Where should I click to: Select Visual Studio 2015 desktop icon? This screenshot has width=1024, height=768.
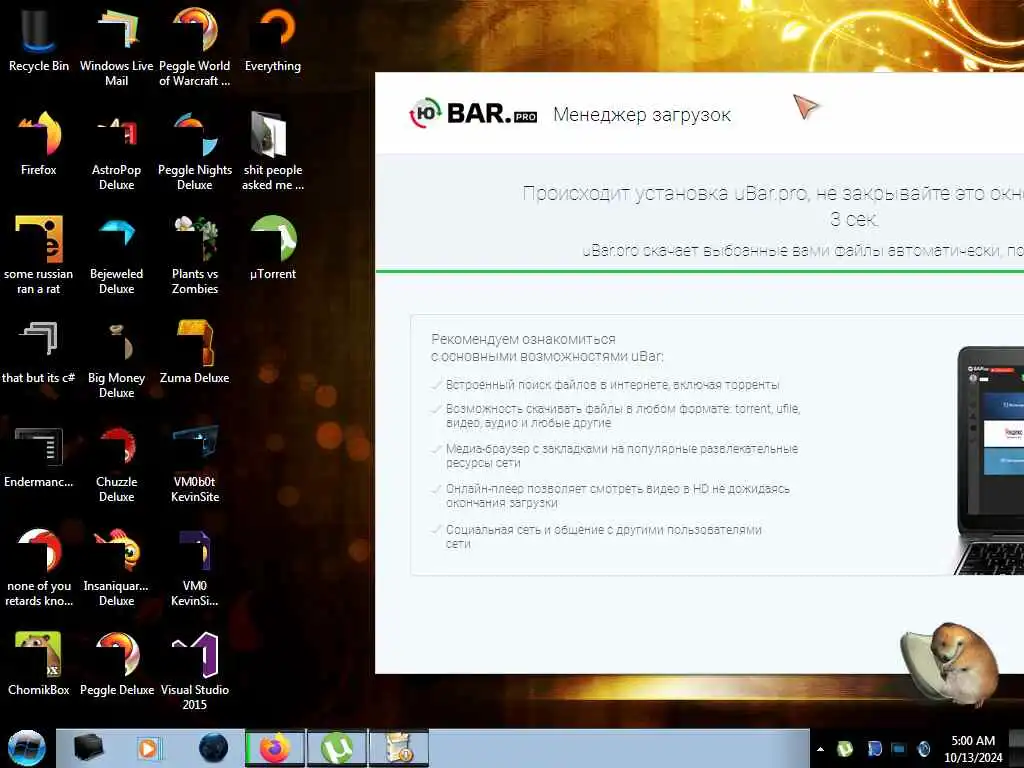coord(195,670)
